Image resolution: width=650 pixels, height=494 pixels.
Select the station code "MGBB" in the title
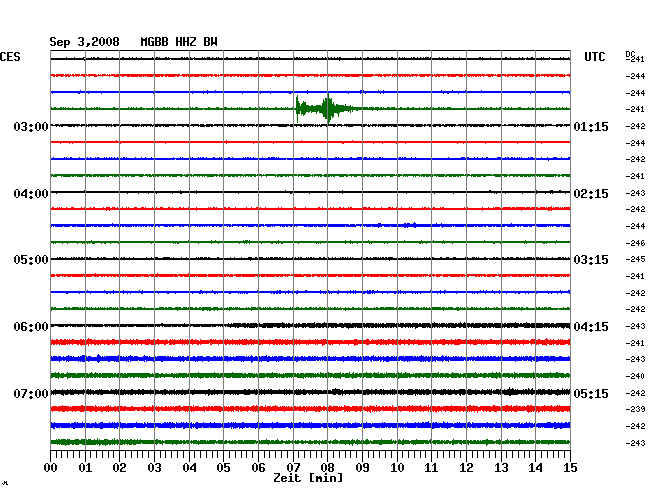click(x=154, y=42)
